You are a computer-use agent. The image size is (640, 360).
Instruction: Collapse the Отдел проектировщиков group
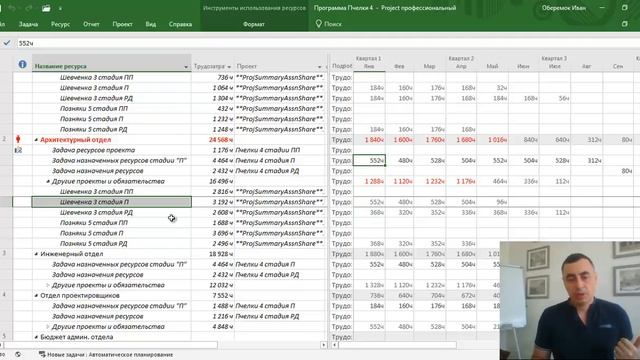pos(36,296)
